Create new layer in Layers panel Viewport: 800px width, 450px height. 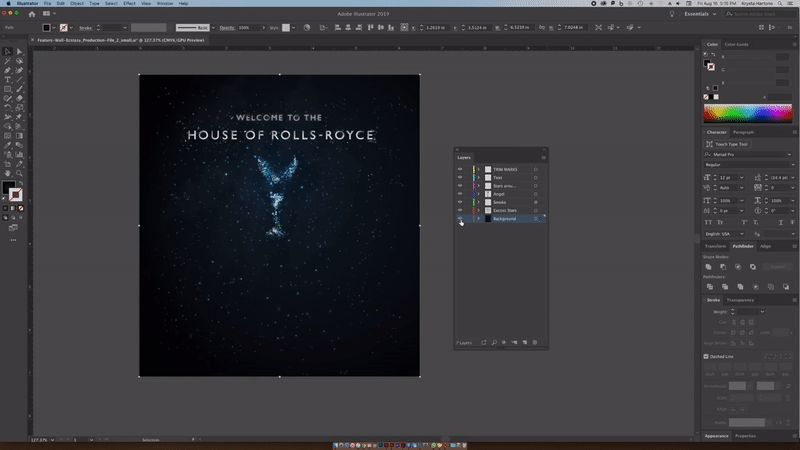click(524, 342)
